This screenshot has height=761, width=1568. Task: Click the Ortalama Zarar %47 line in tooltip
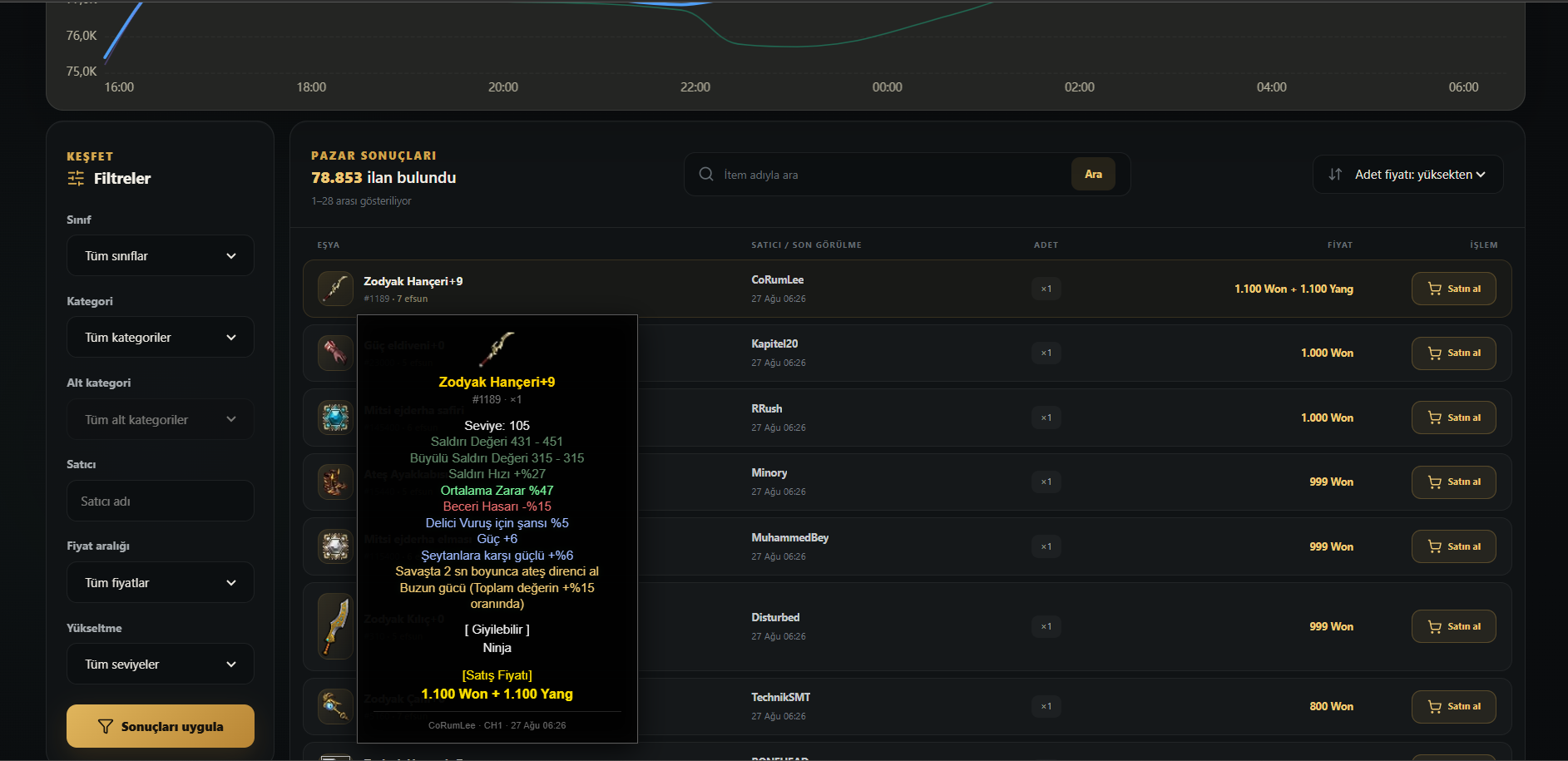pos(497,491)
